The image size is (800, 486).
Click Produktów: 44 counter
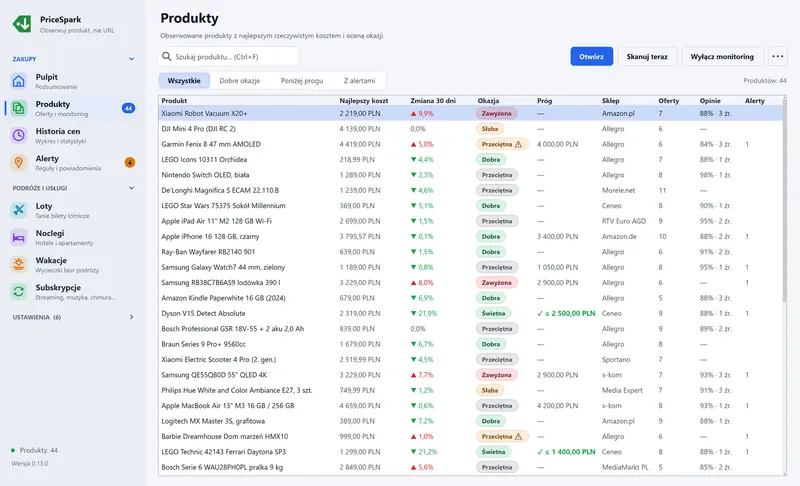(x=765, y=81)
